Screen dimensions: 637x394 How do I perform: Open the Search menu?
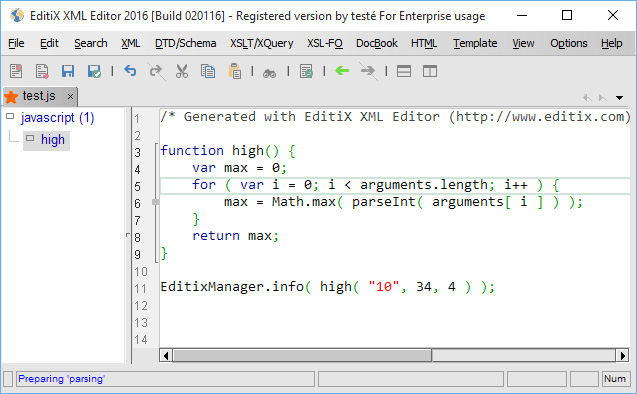[91, 43]
